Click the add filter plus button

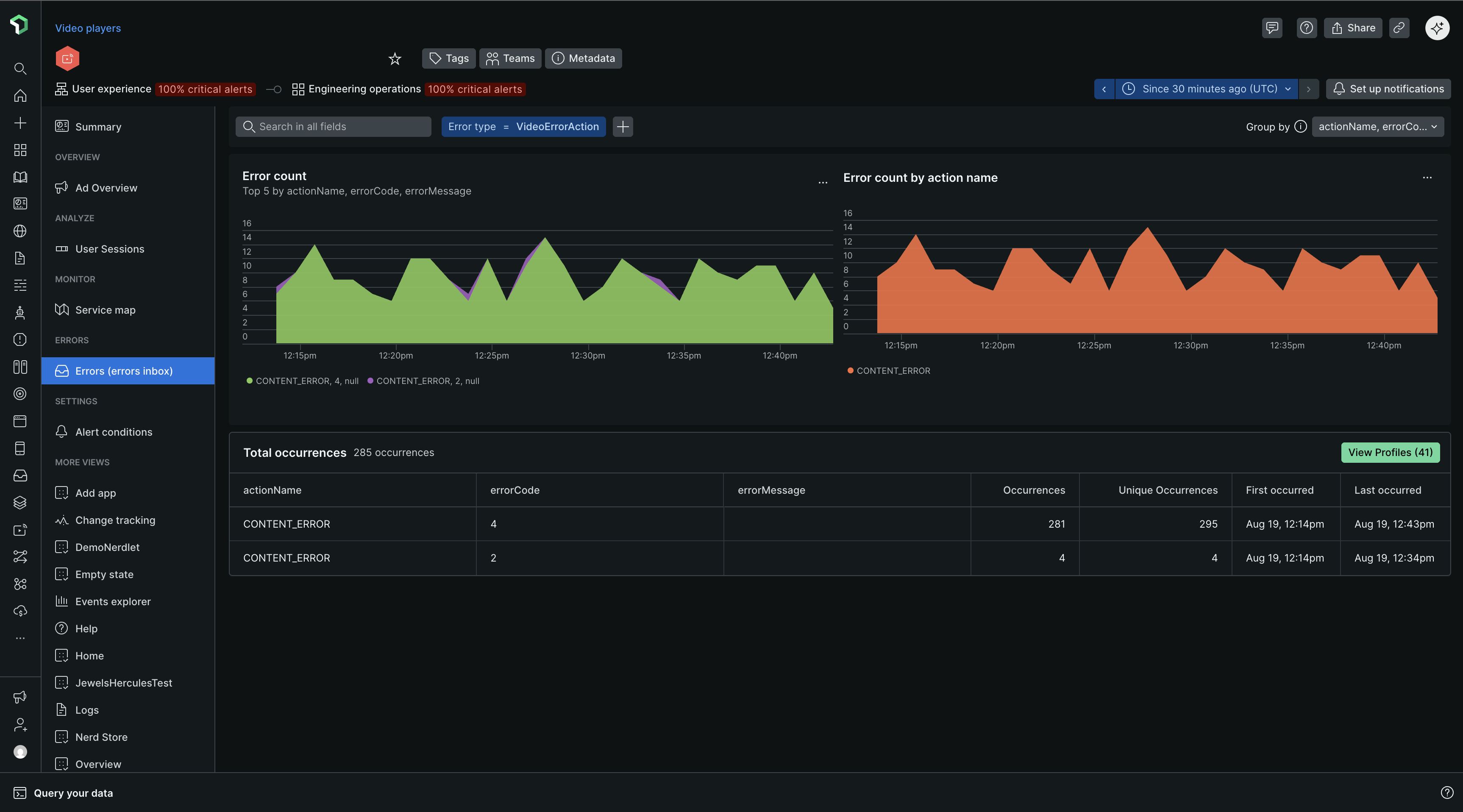[623, 127]
